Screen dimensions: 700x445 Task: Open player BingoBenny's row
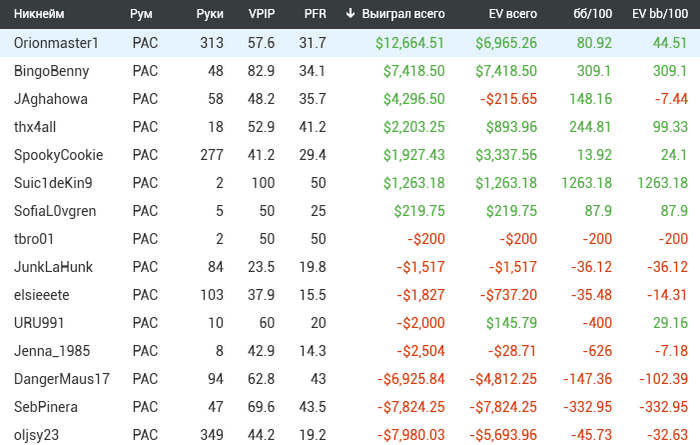click(x=52, y=71)
